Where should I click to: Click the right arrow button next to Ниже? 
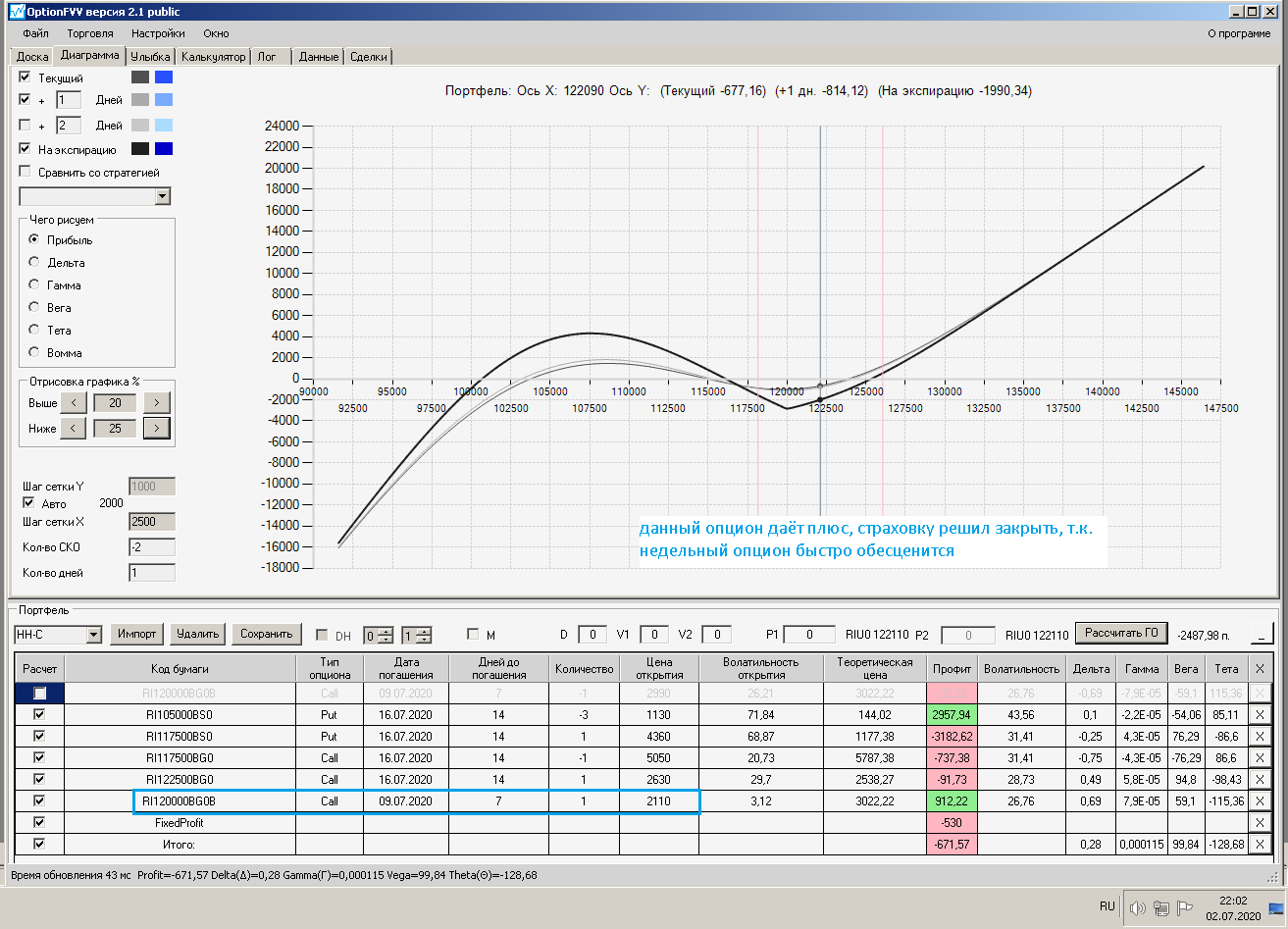point(157,428)
